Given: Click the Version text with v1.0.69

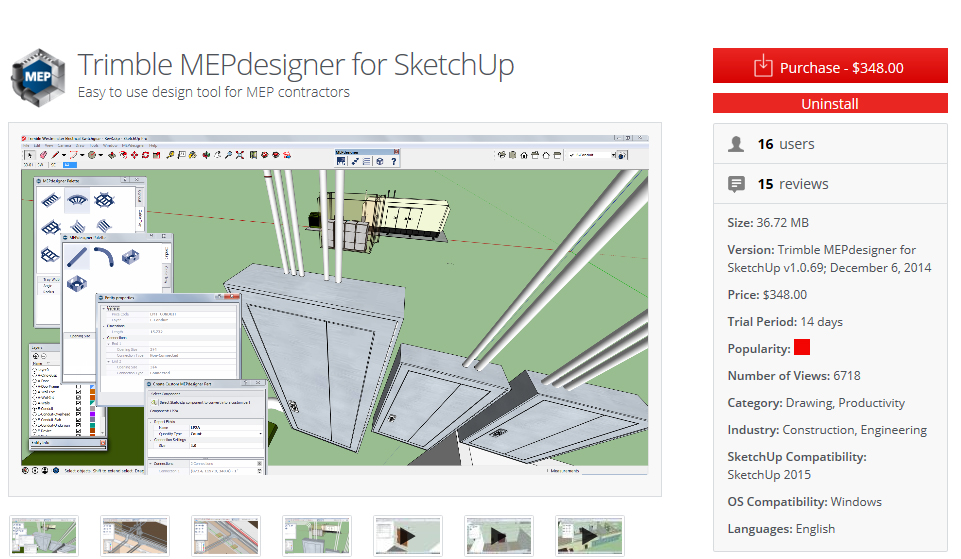Looking at the screenshot, I should (829, 259).
